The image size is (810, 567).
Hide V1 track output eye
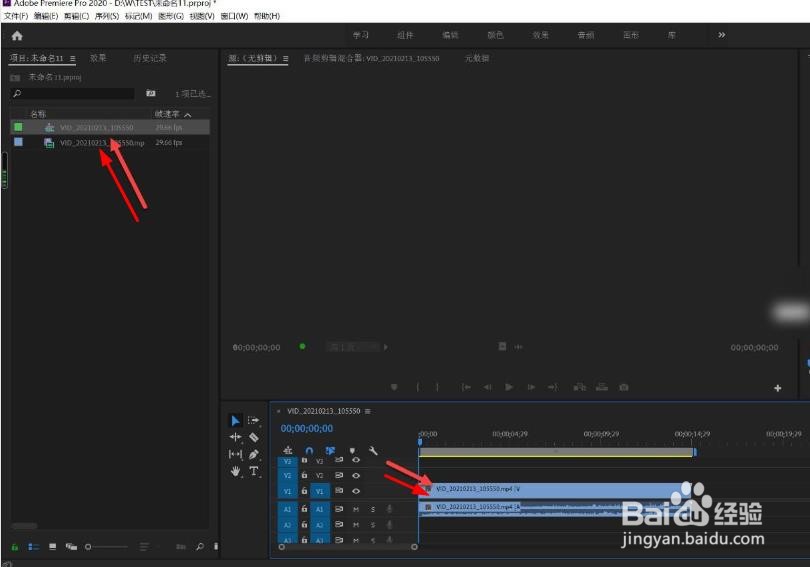point(356,491)
